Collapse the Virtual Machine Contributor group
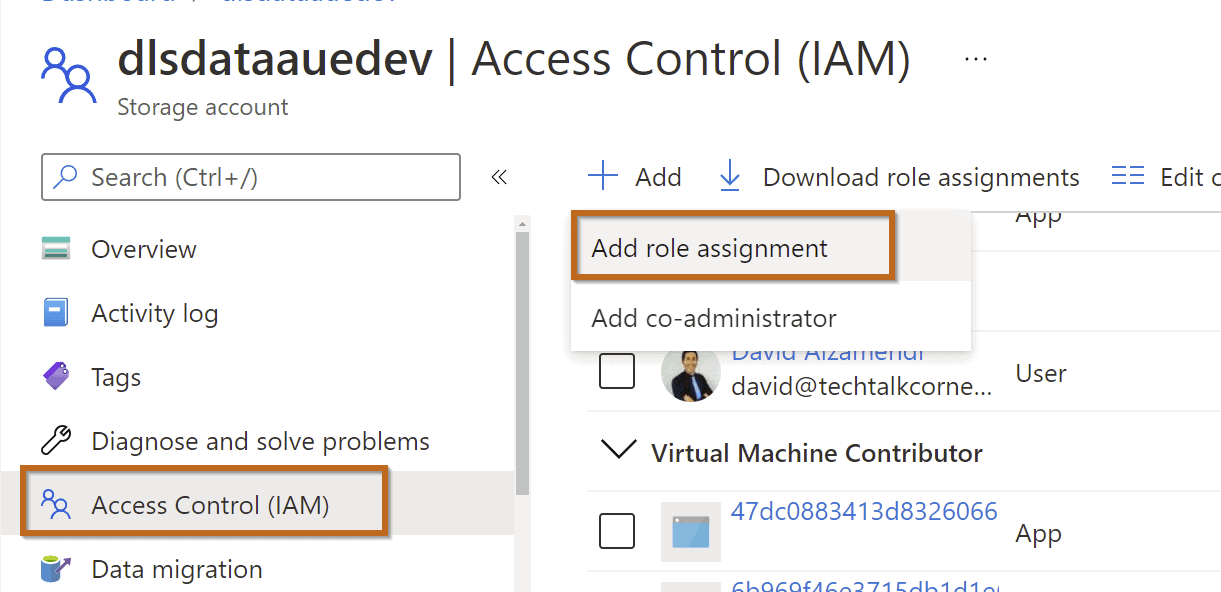 coord(619,452)
